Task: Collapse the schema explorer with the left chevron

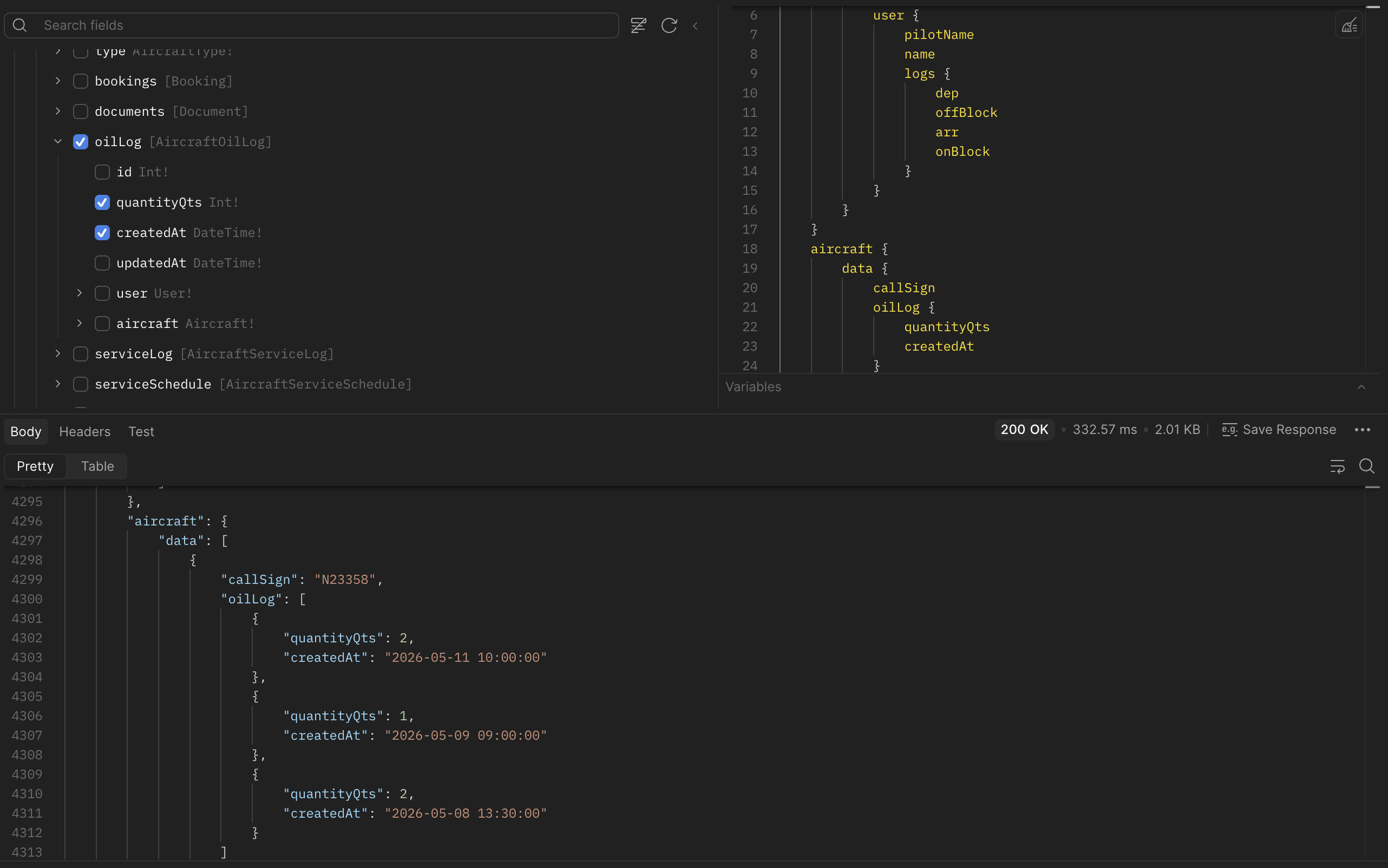Action: pos(696,25)
